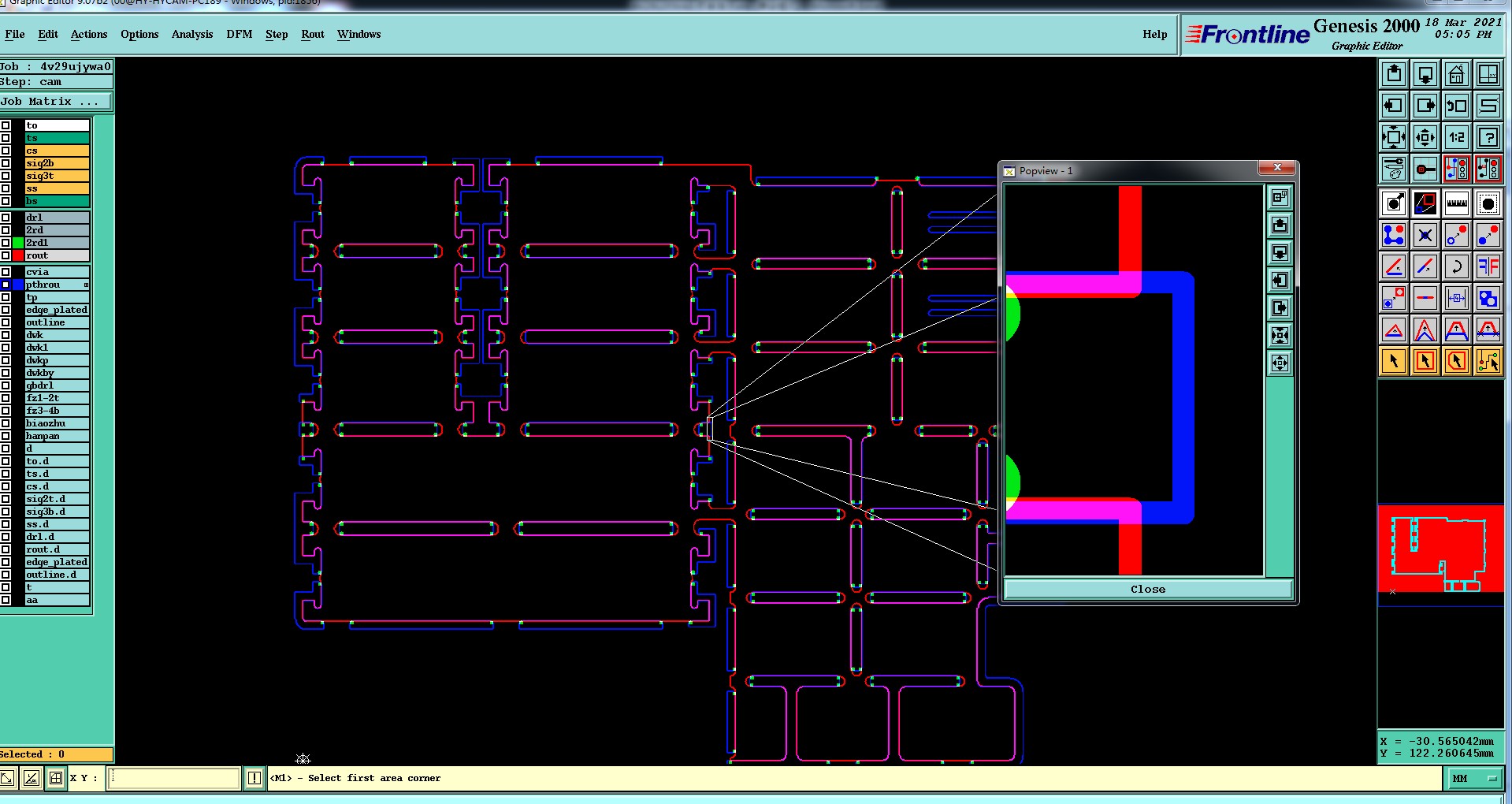
Task: Click the ruler measure tool icon
Action: (1457, 203)
